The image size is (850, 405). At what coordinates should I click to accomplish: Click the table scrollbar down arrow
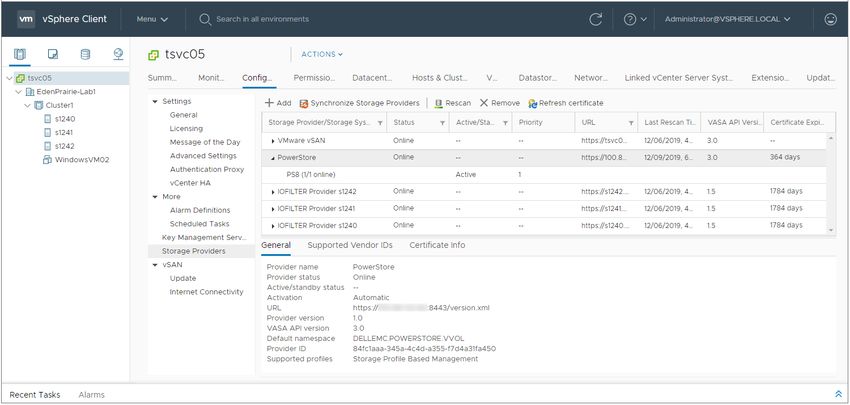[831, 230]
